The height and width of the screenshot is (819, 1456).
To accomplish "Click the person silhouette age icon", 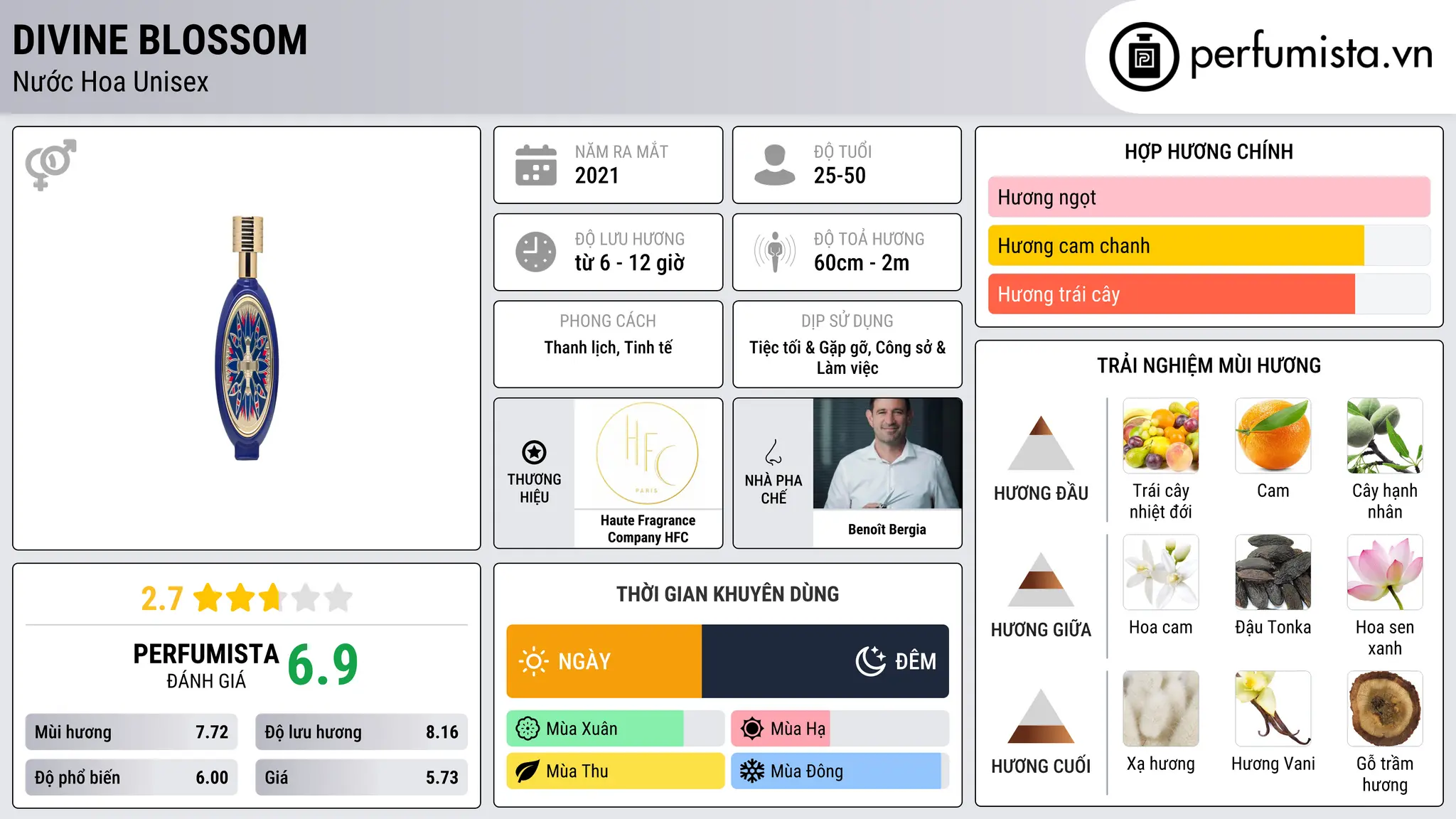I will [x=774, y=165].
